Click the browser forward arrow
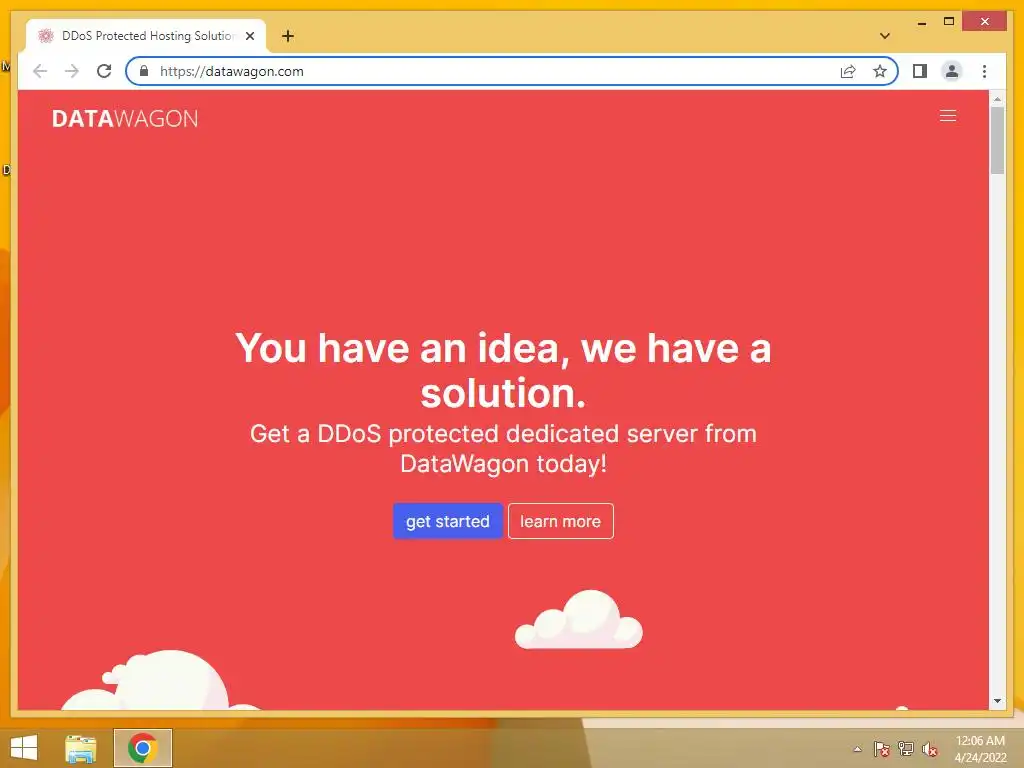The height and width of the screenshot is (768, 1024). pos(72,71)
